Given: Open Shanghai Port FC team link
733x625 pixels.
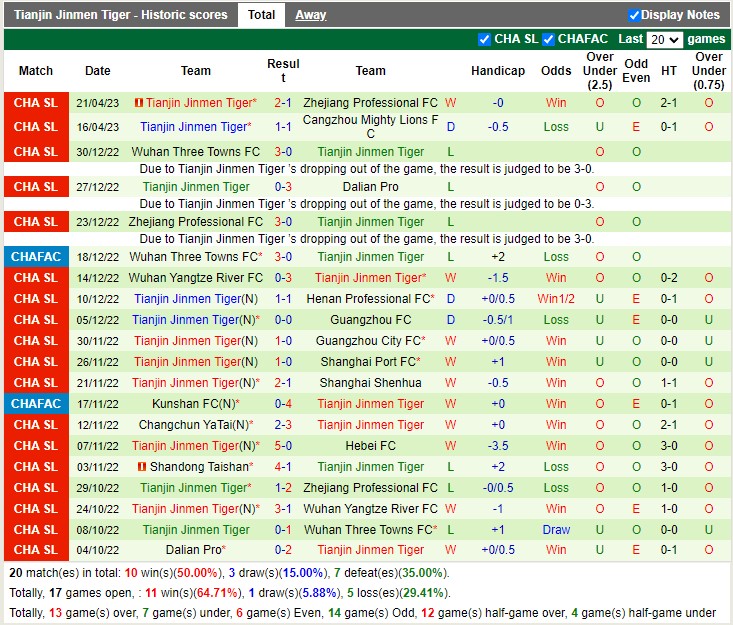Looking at the screenshot, I should click(x=370, y=362).
